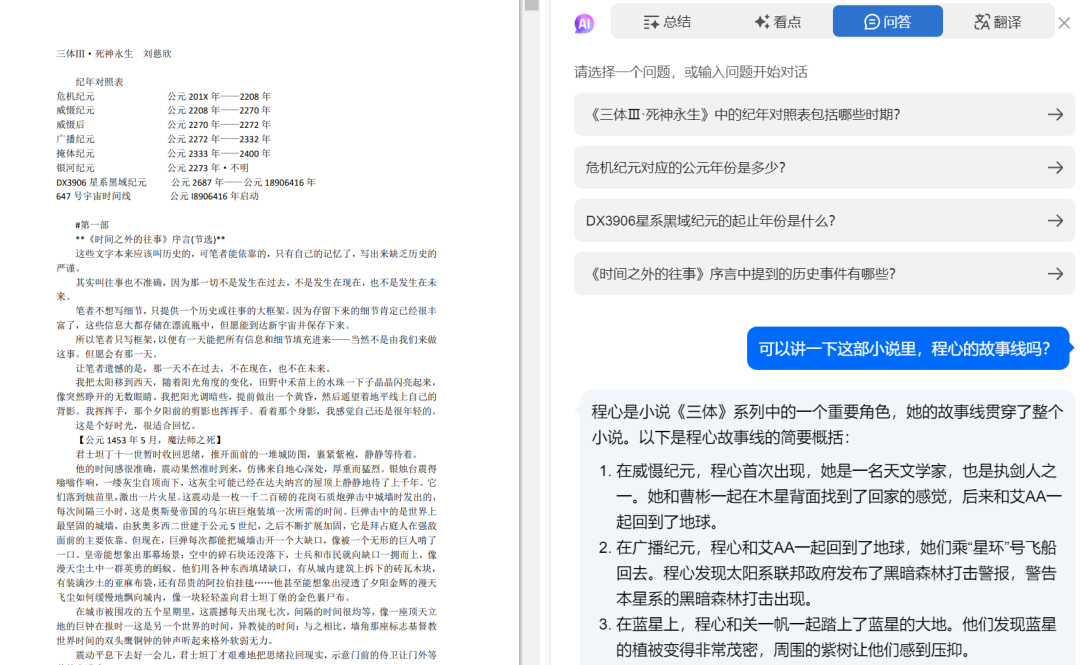
Task: Click 【公元1453年5月，魔法师之死】 heading
Action: 149,440
